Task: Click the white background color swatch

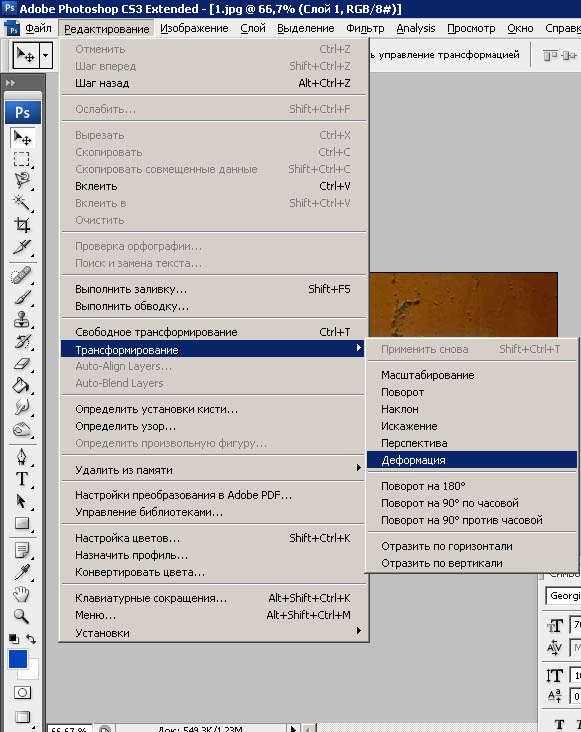Action: [x=31, y=673]
